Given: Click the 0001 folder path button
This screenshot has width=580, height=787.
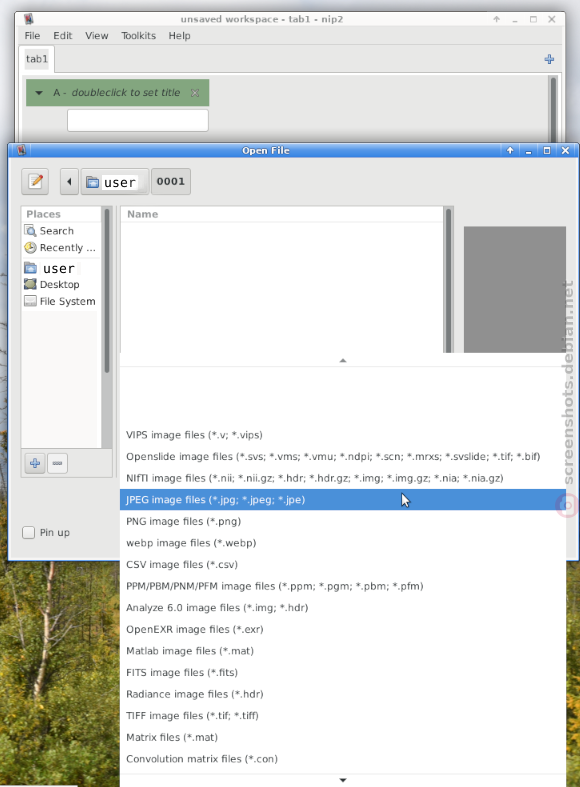Looking at the screenshot, I should pos(171,182).
